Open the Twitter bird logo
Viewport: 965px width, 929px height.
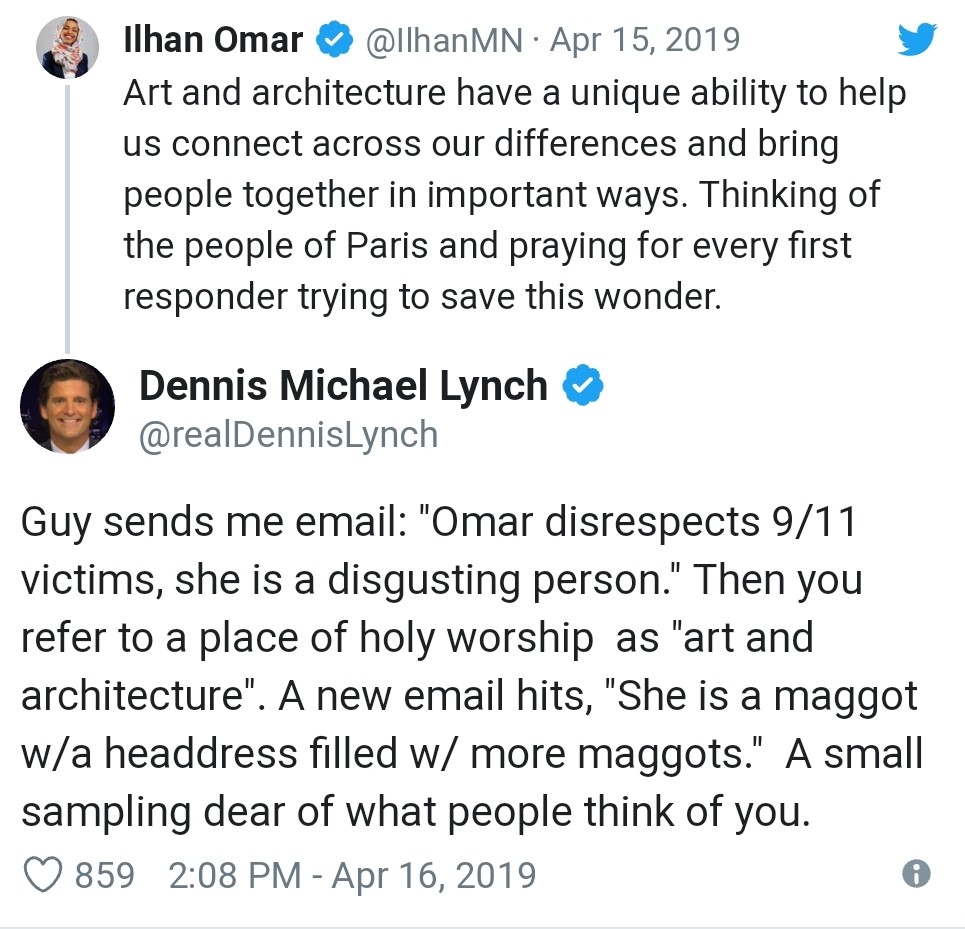917,39
